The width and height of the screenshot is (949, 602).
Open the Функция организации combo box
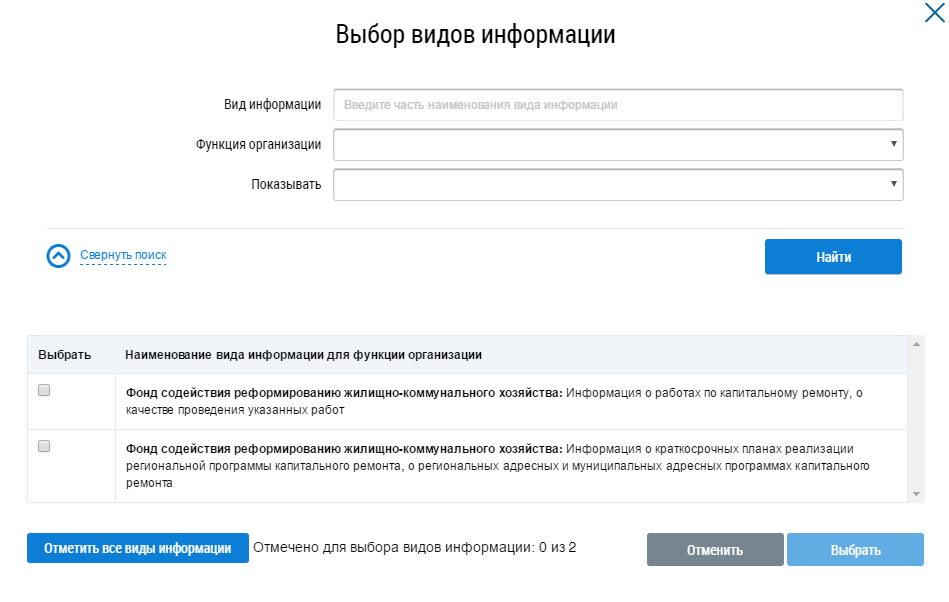(x=618, y=145)
